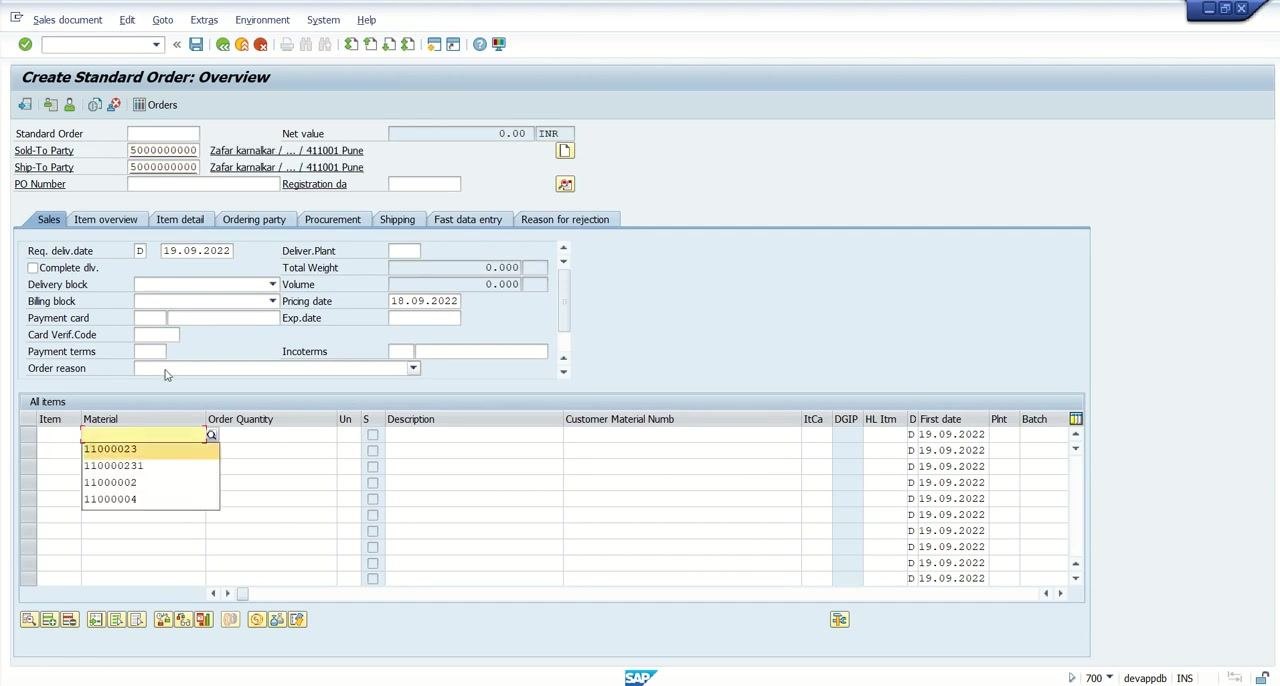Click the Display document flow icon

[x=25, y=105]
